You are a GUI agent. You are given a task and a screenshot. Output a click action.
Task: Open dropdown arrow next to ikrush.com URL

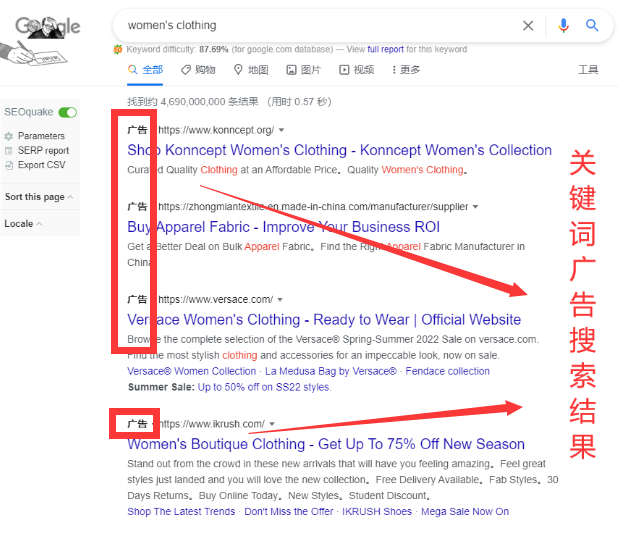pos(272,424)
